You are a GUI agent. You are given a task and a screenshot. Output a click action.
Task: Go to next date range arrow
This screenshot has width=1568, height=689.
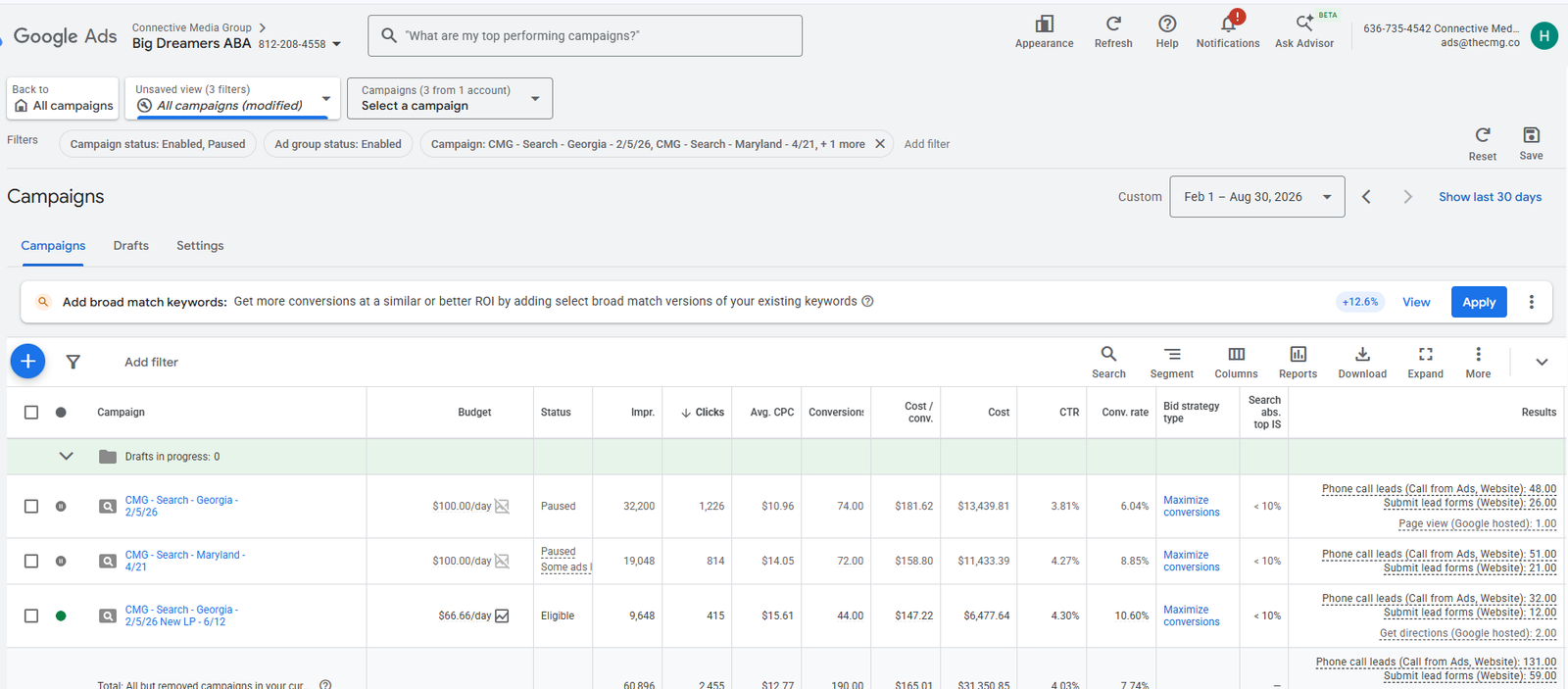[1407, 197]
